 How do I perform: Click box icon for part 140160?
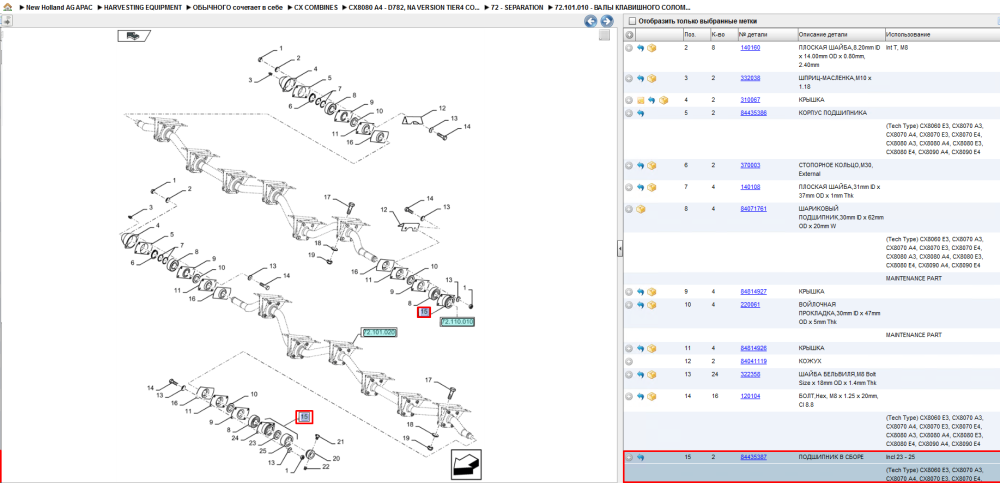[x=652, y=48]
